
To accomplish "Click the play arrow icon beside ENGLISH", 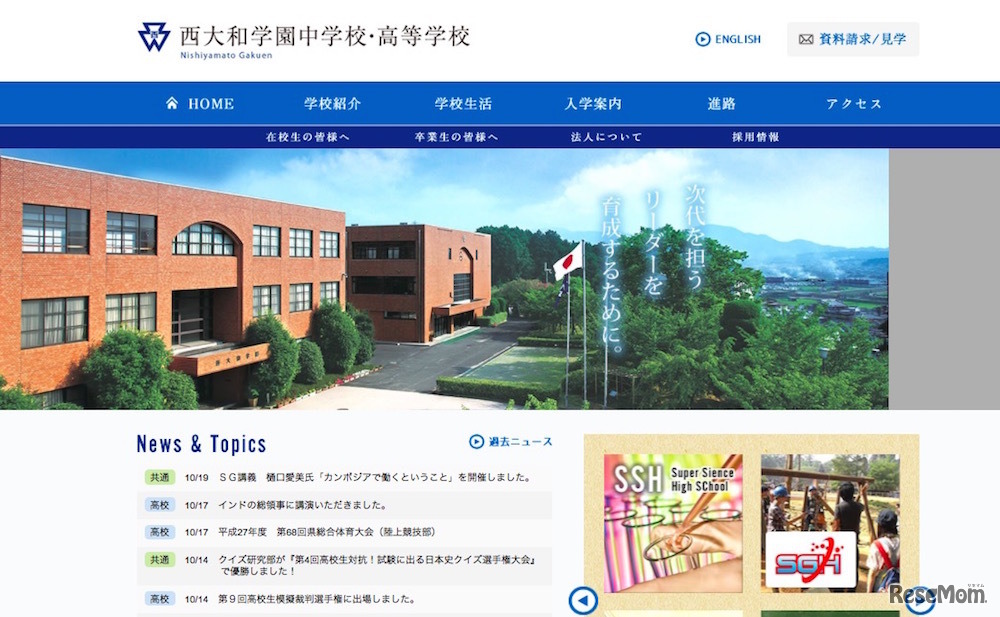I will coord(703,39).
